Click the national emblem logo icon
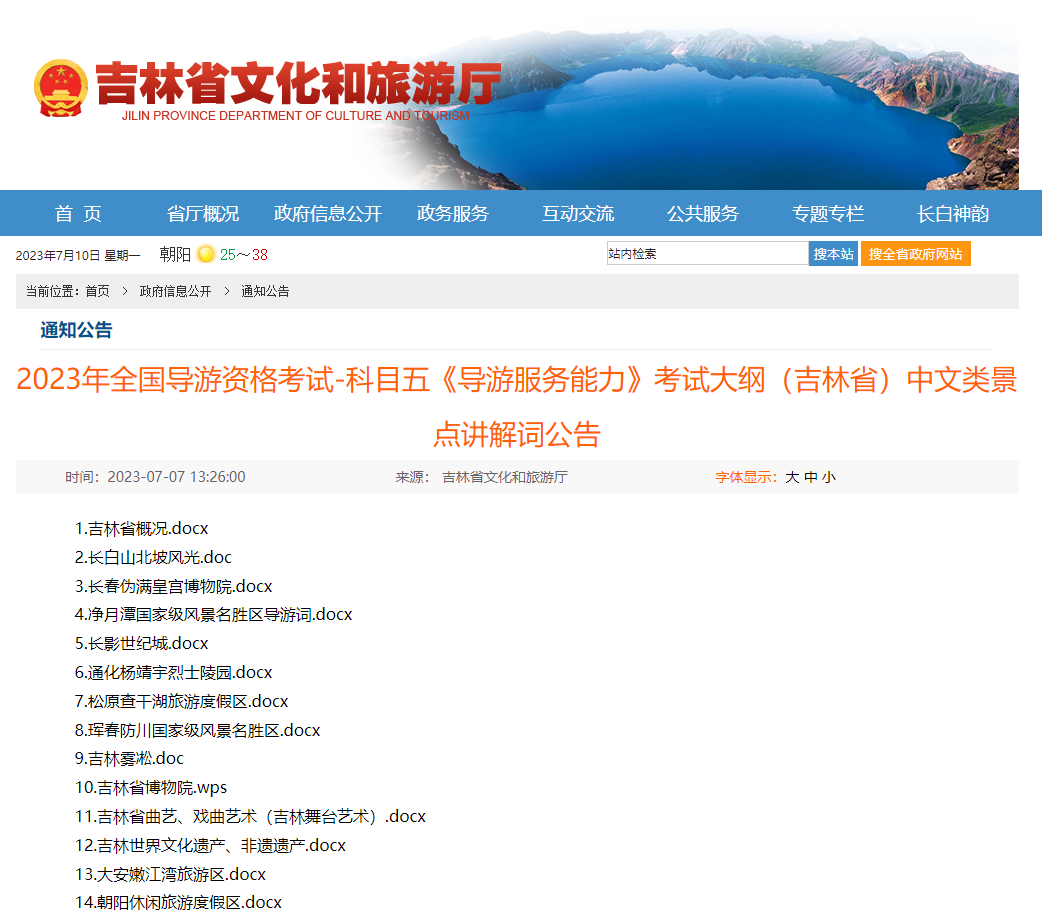Screen dimensions: 1042x924 pyautogui.click(x=61, y=88)
